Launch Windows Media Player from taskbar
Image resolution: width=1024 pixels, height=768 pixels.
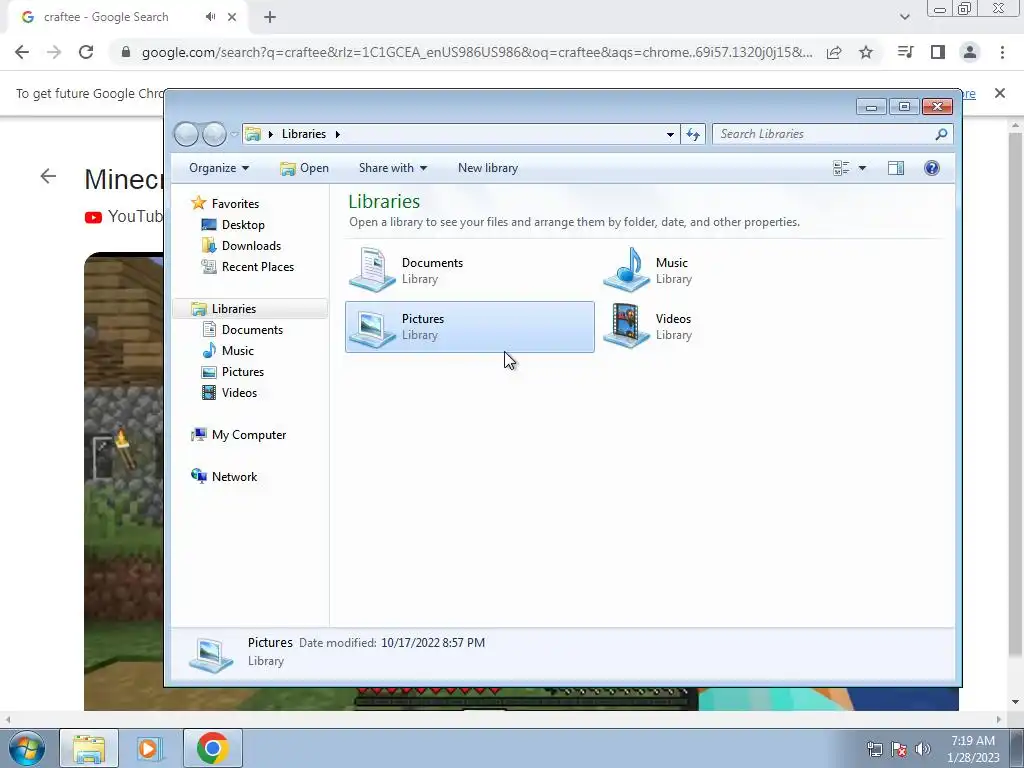click(x=150, y=748)
